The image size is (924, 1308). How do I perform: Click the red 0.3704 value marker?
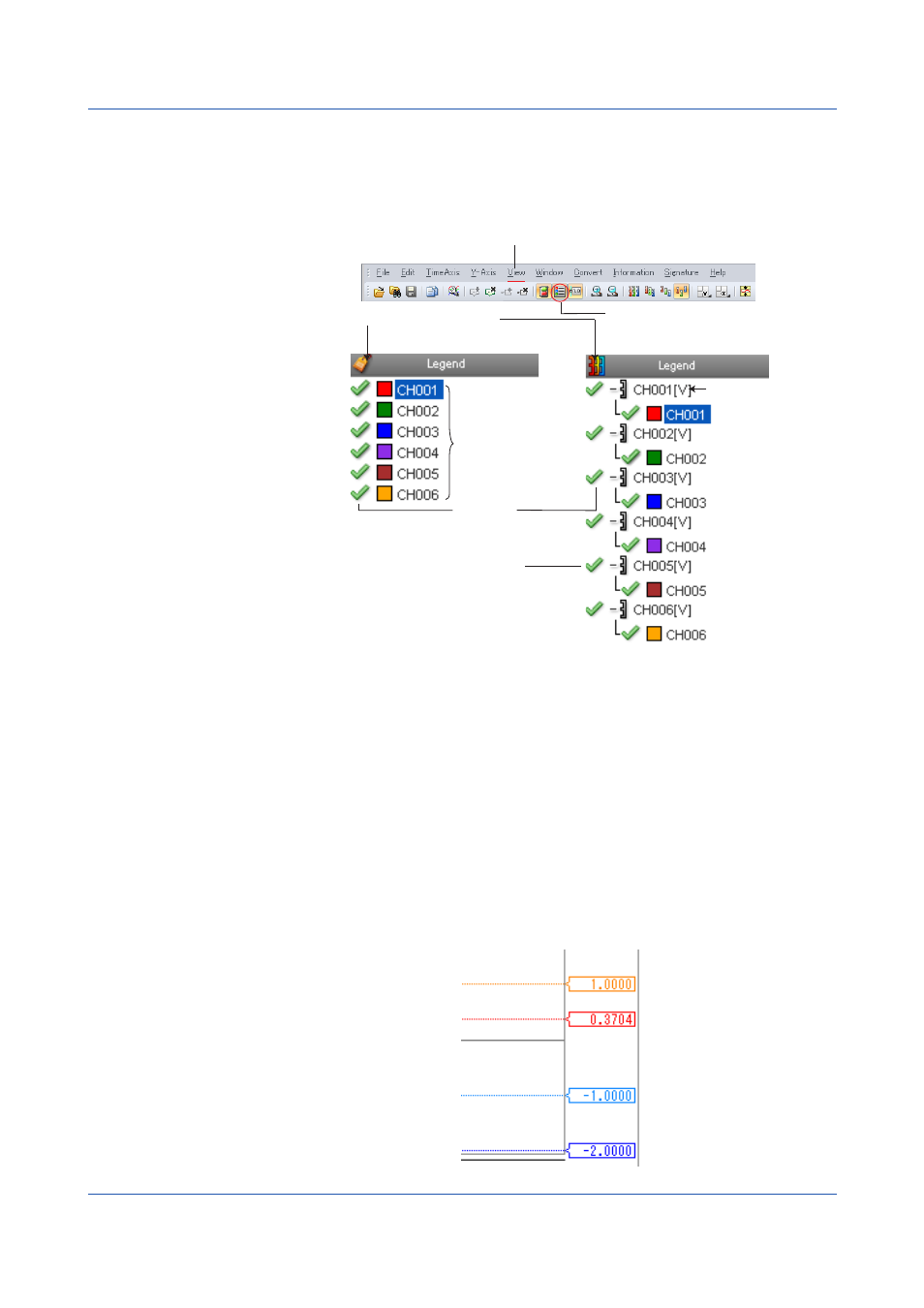coord(601,1019)
